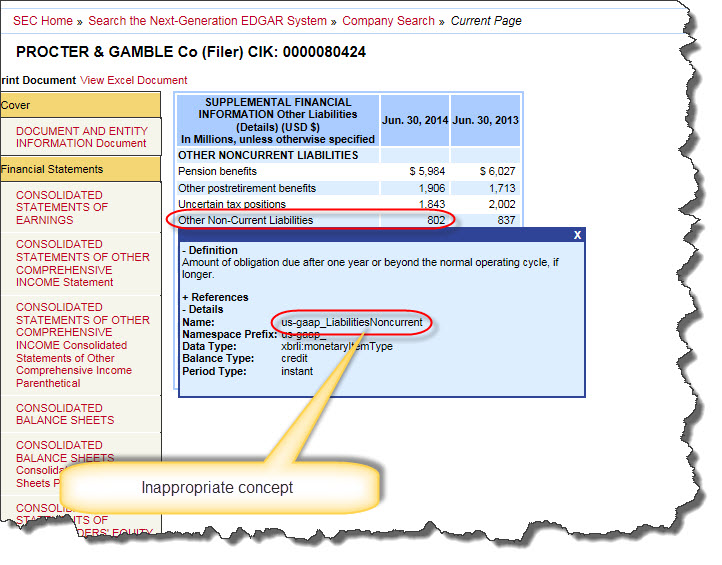Collapse the Definition section in popup
Screen dimensions: 722x565
(210, 250)
